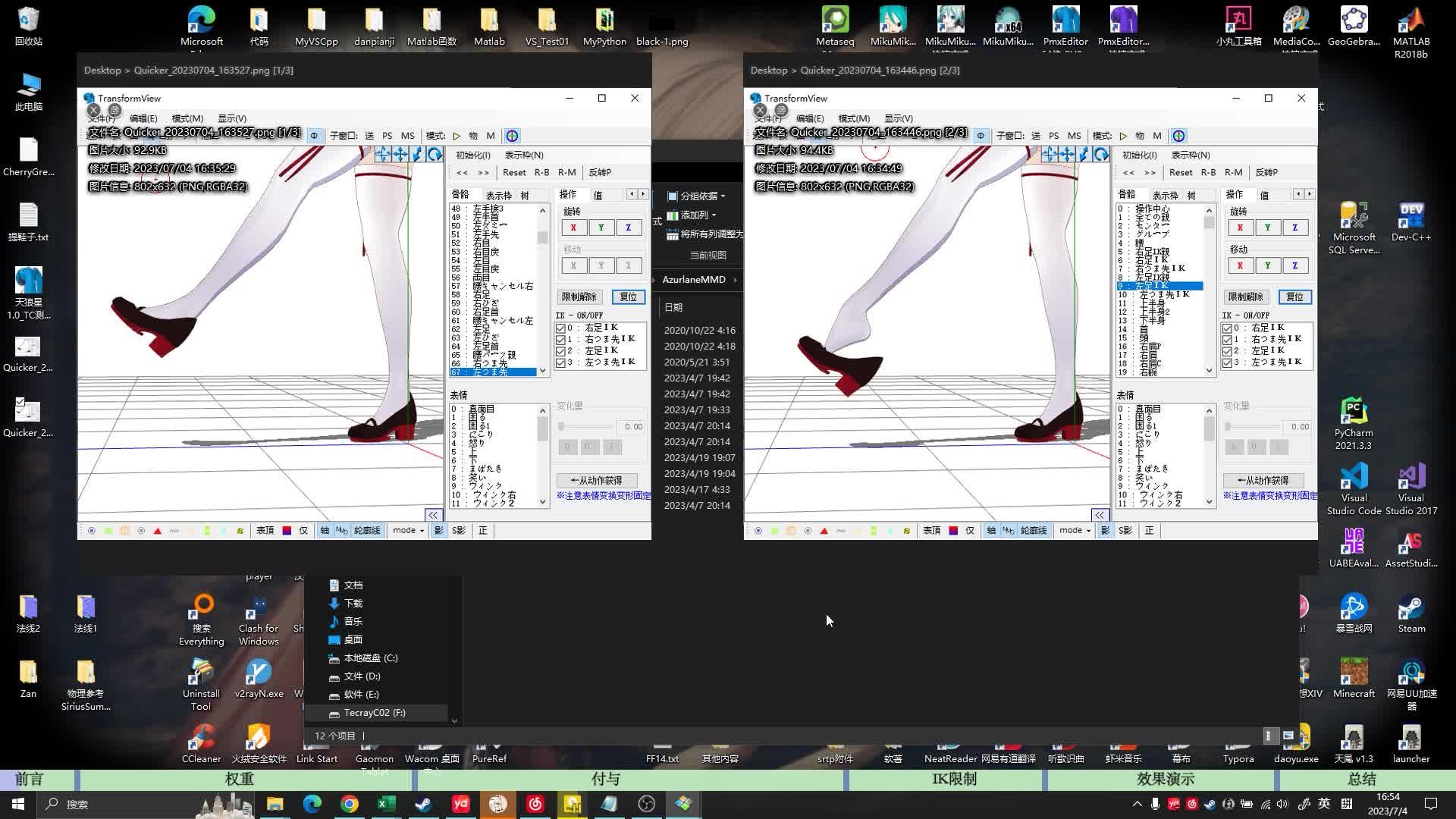Switch to the 表示枠 tab in right window

pyautogui.click(x=1165, y=196)
